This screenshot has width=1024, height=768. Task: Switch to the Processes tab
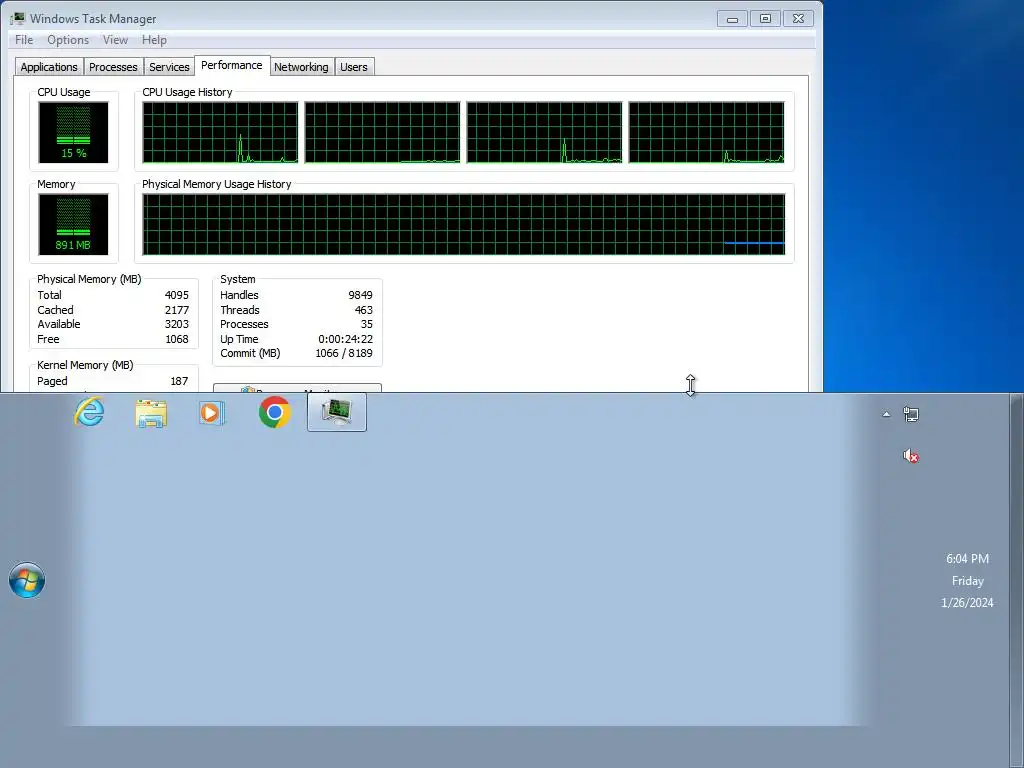113,67
